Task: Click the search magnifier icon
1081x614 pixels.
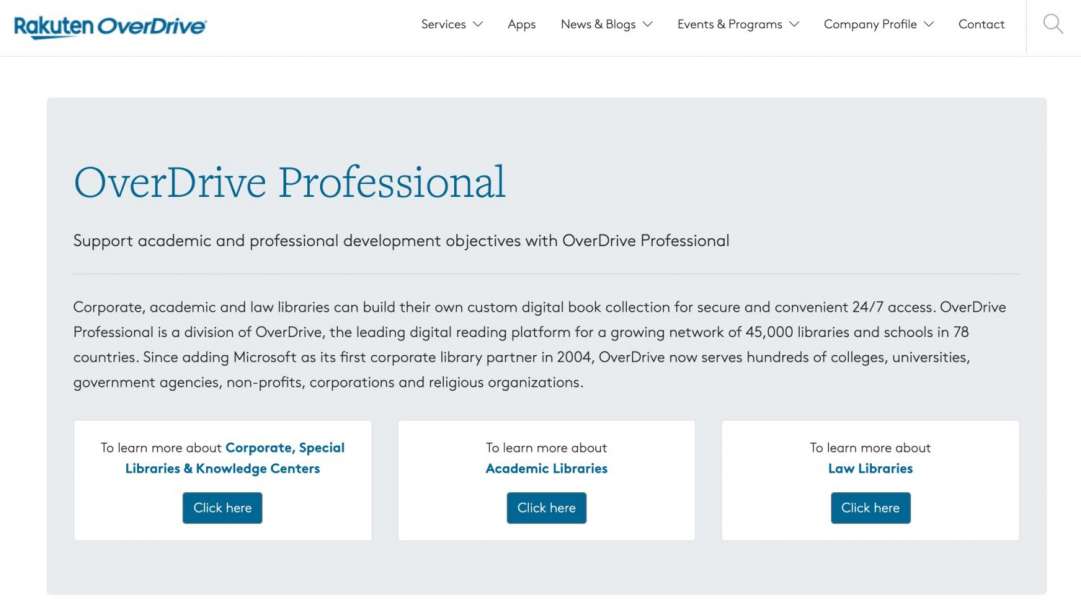Action: pyautogui.click(x=1052, y=24)
